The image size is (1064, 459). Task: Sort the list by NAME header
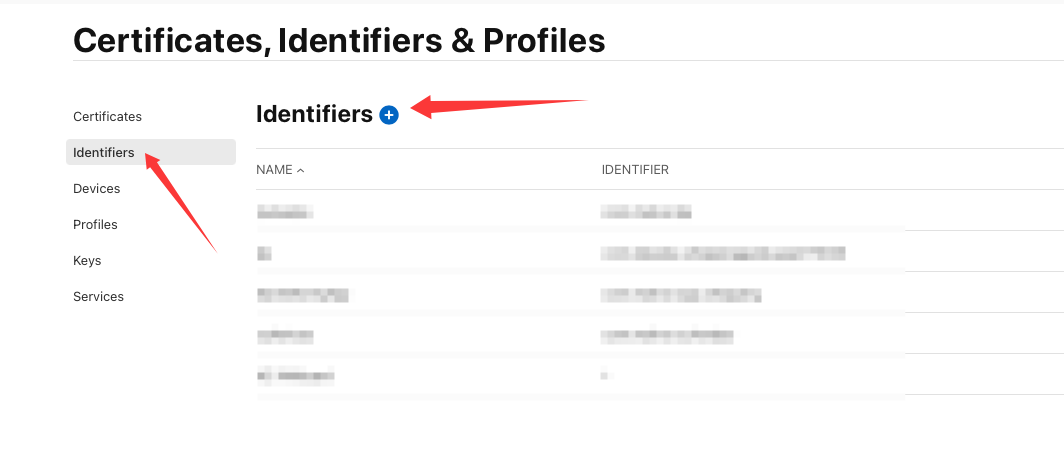click(274, 170)
